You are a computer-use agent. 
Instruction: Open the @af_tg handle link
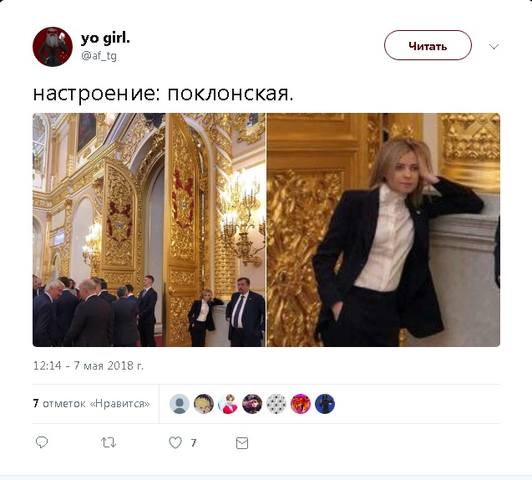coord(99,56)
